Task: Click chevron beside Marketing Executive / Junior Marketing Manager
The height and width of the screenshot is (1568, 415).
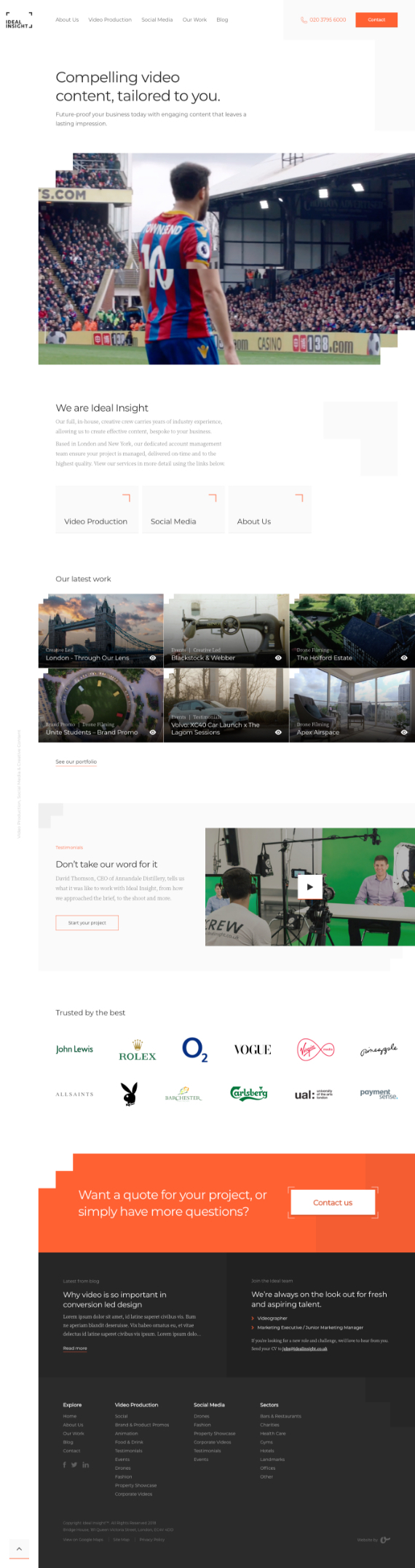Action: pyautogui.click(x=253, y=1327)
